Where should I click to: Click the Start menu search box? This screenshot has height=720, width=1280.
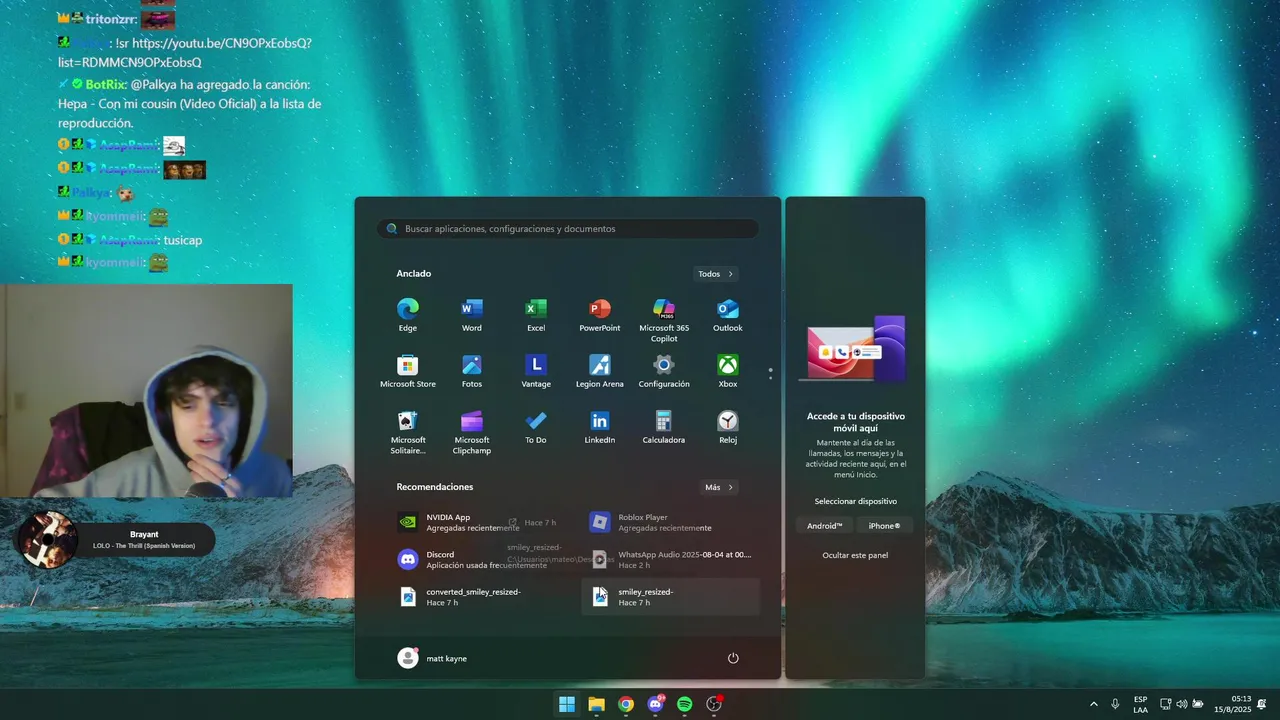point(568,229)
